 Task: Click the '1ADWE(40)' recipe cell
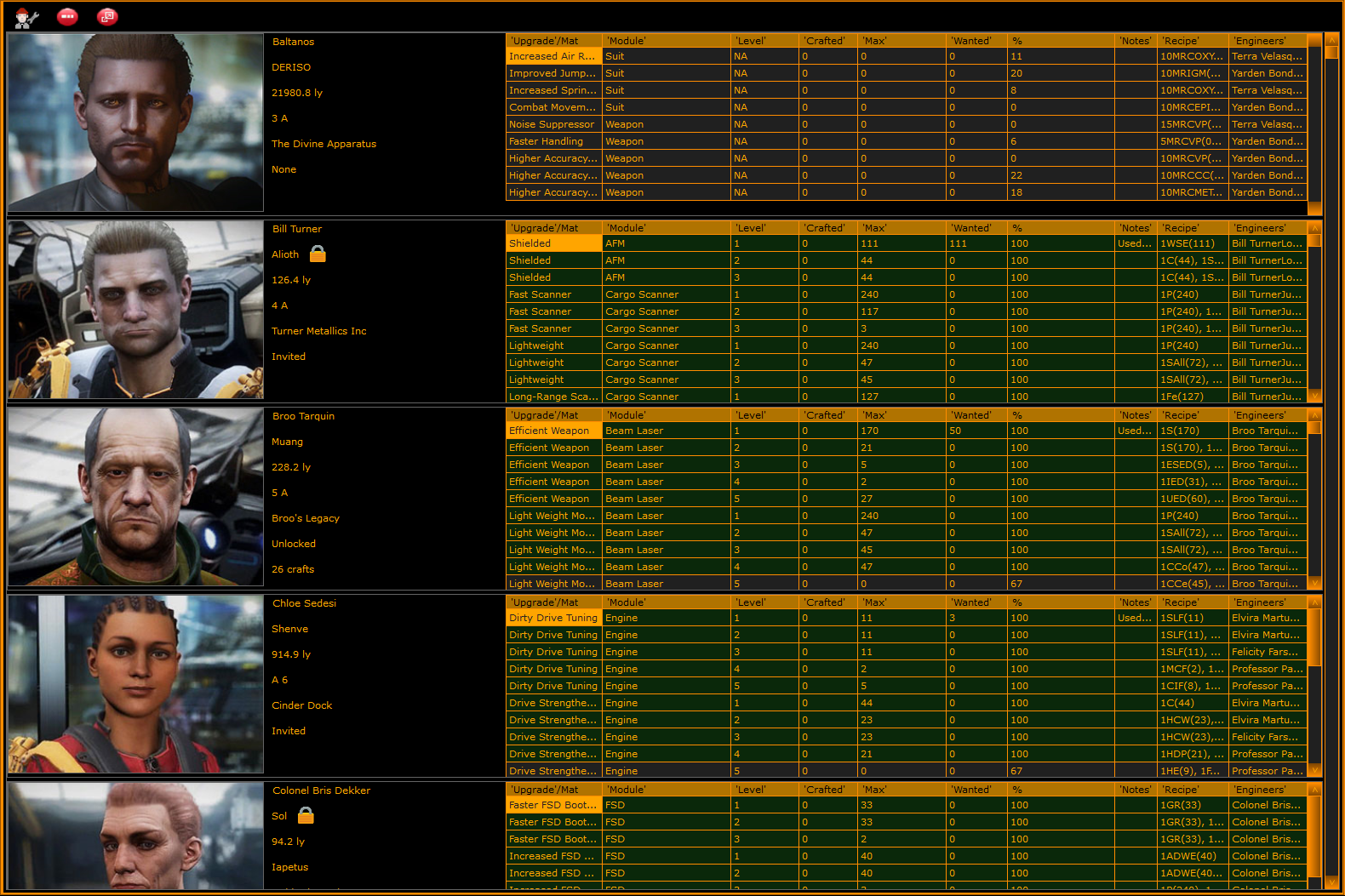click(1193, 856)
